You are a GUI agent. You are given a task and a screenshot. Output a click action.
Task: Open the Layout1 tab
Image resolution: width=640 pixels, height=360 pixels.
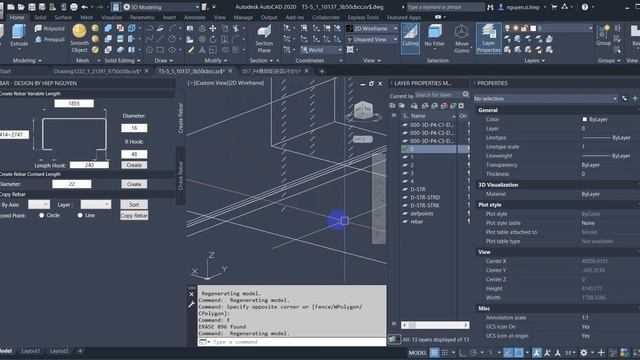pos(31,351)
